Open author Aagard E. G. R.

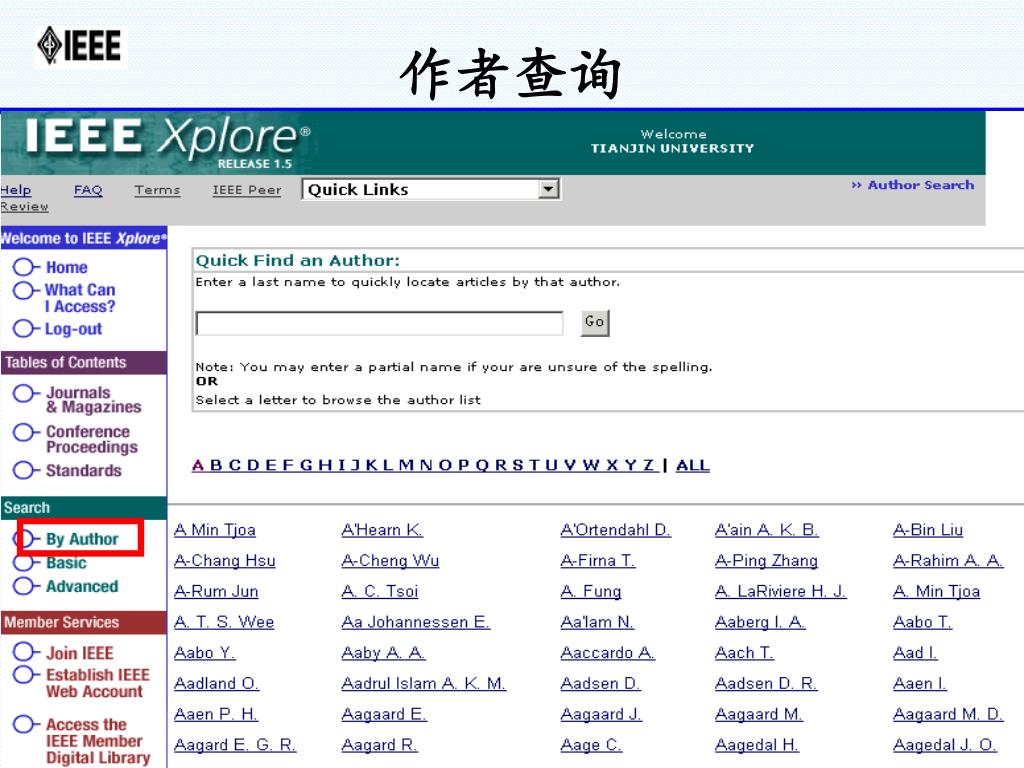coord(235,745)
